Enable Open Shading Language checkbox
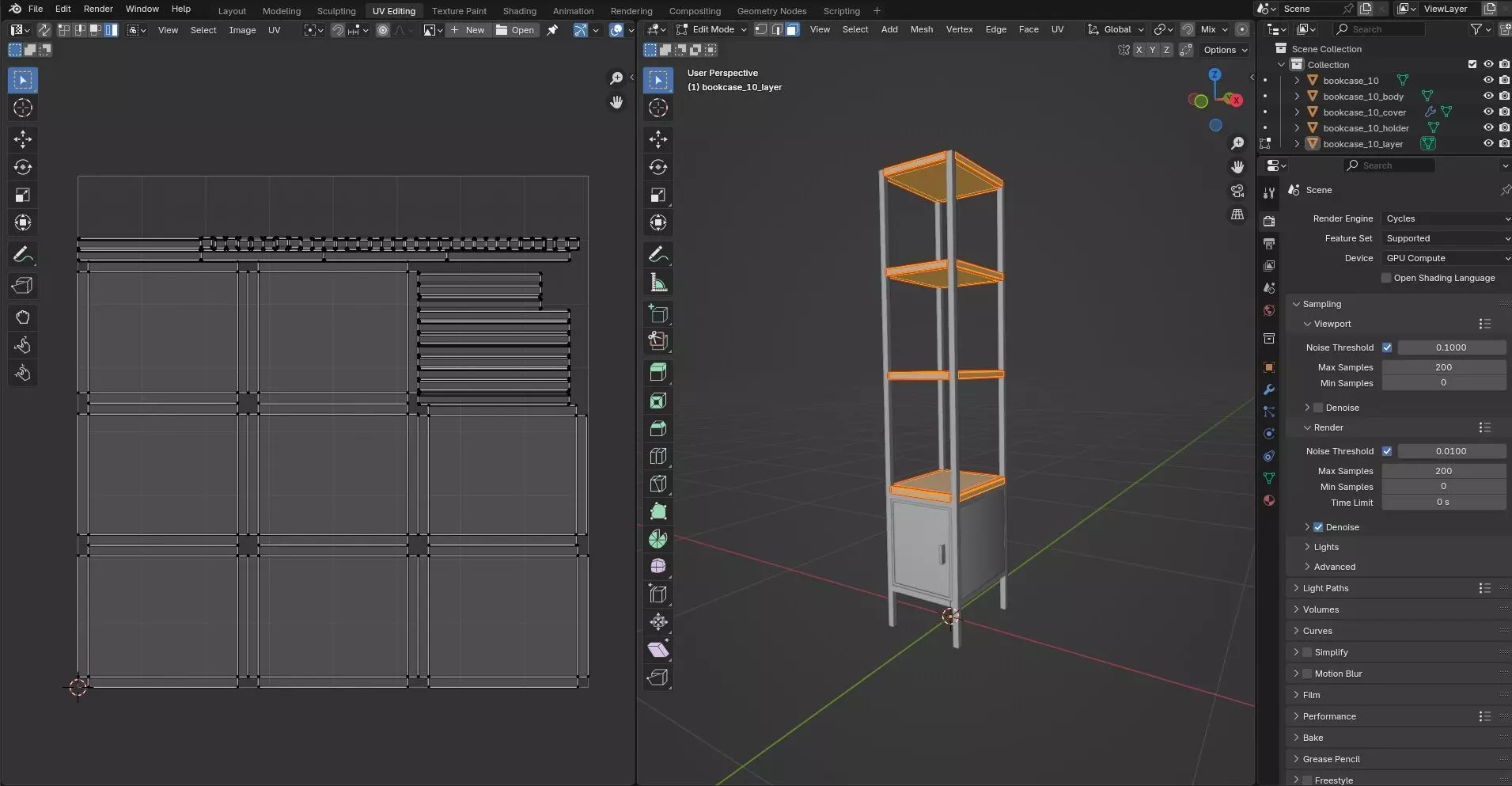1512x786 pixels. pos(1386,278)
